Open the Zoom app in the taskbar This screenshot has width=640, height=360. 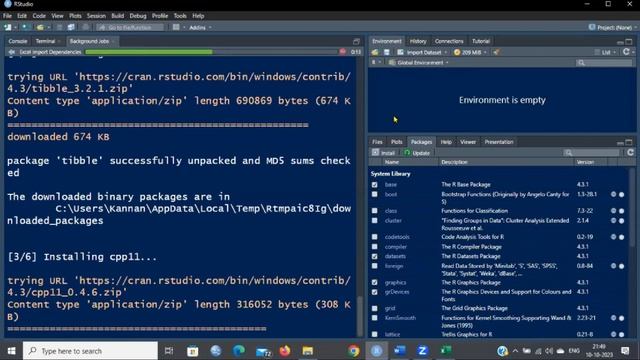pos(422,351)
